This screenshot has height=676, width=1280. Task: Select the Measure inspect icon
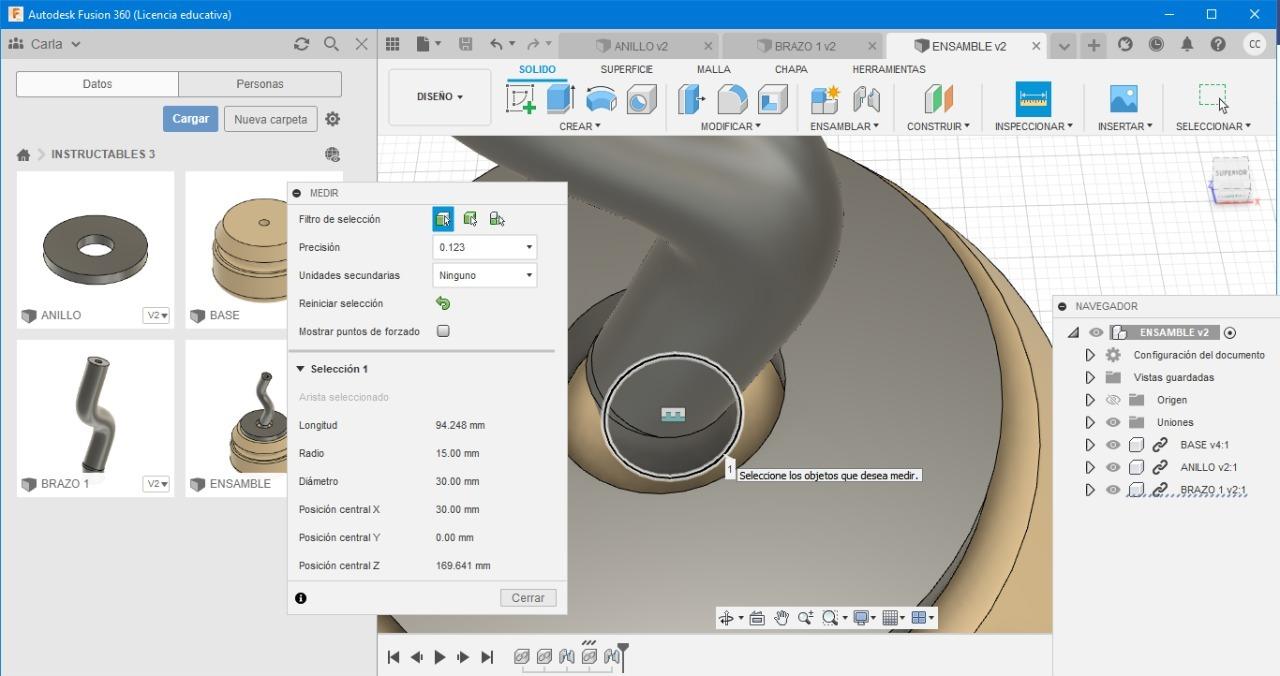pos(1033,99)
